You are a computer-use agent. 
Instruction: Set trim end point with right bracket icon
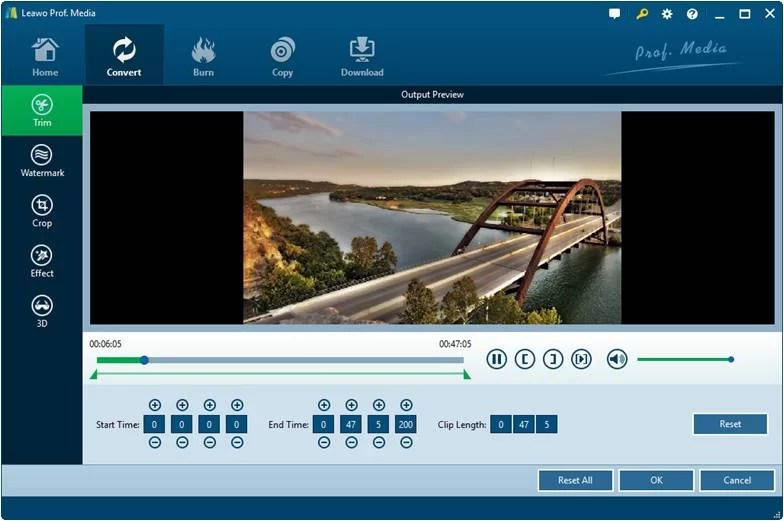coord(552,359)
